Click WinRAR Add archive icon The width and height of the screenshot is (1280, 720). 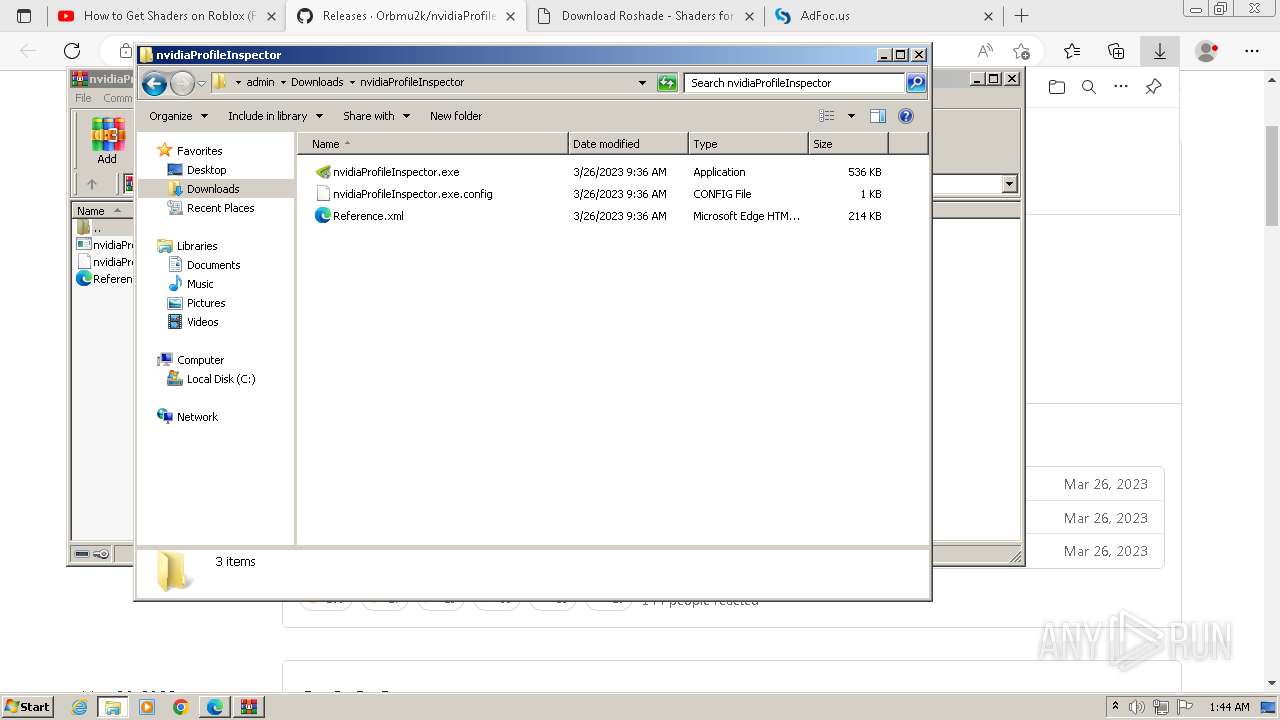[x=107, y=139]
